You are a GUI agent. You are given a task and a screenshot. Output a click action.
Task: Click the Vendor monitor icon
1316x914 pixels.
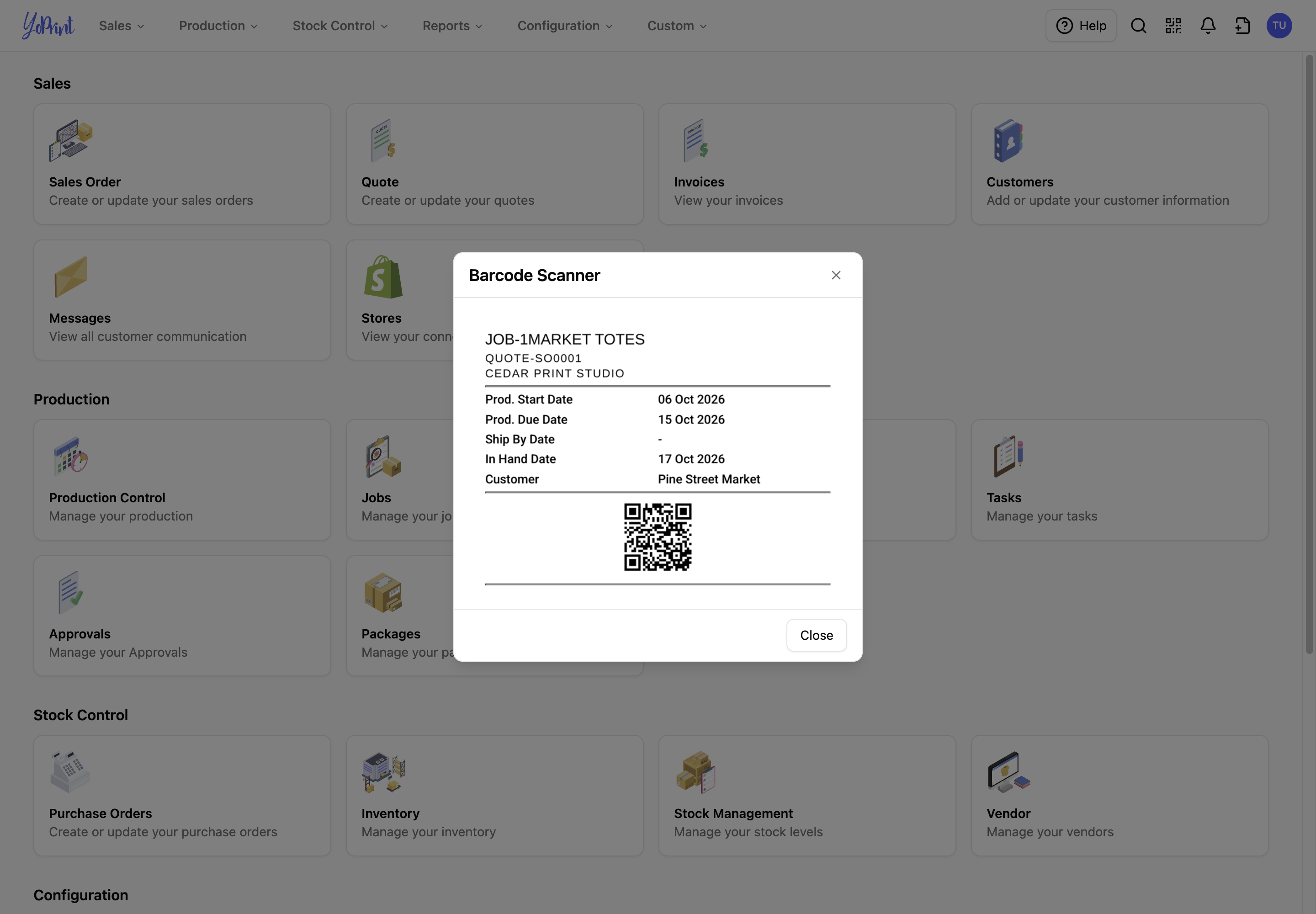click(1008, 772)
